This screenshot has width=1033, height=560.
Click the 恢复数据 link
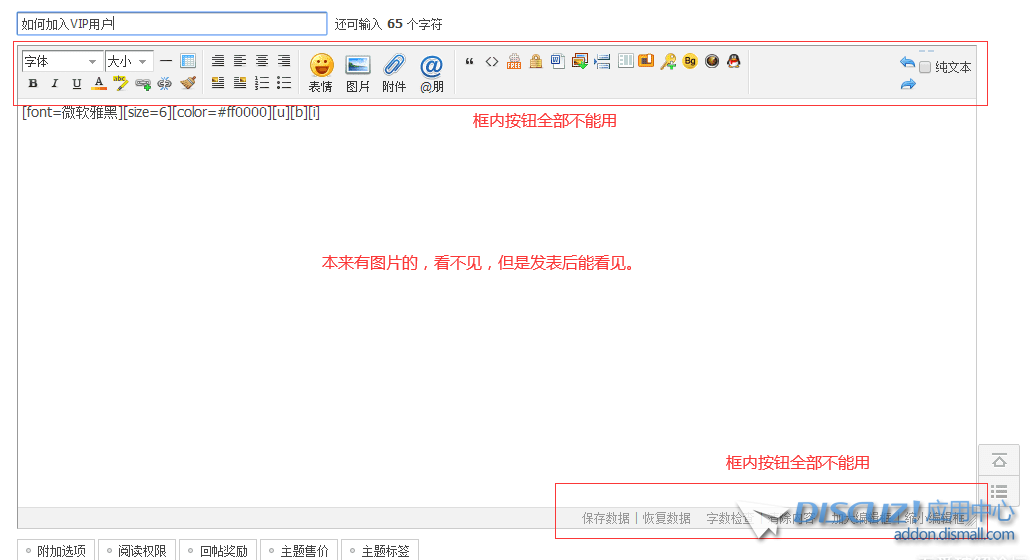[x=667, y=518]
